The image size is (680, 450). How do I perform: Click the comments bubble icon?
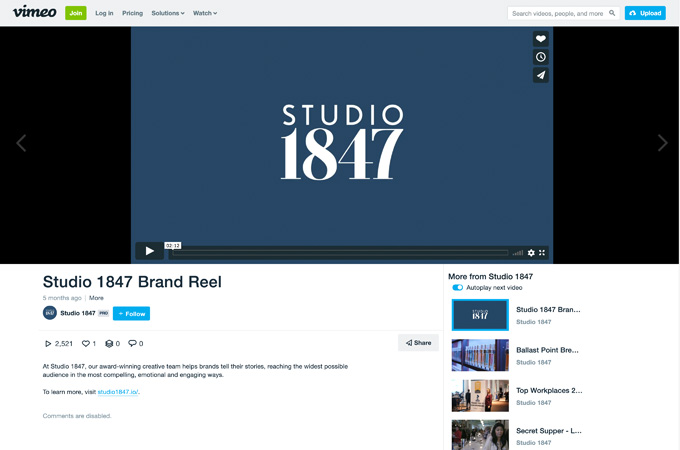[x=132, y=343]
